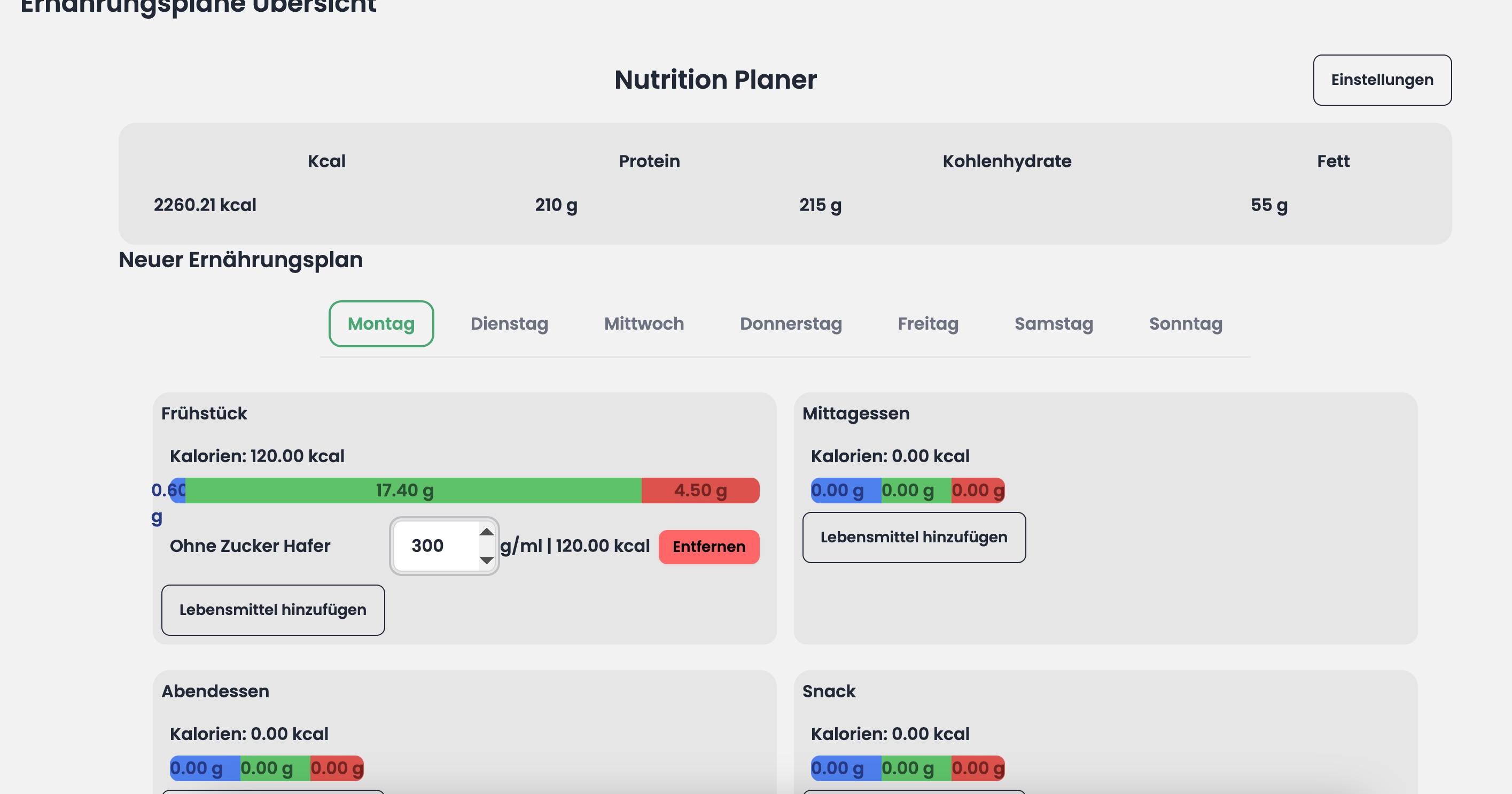Switch to the Donnerstag tab

pos(791,323)
